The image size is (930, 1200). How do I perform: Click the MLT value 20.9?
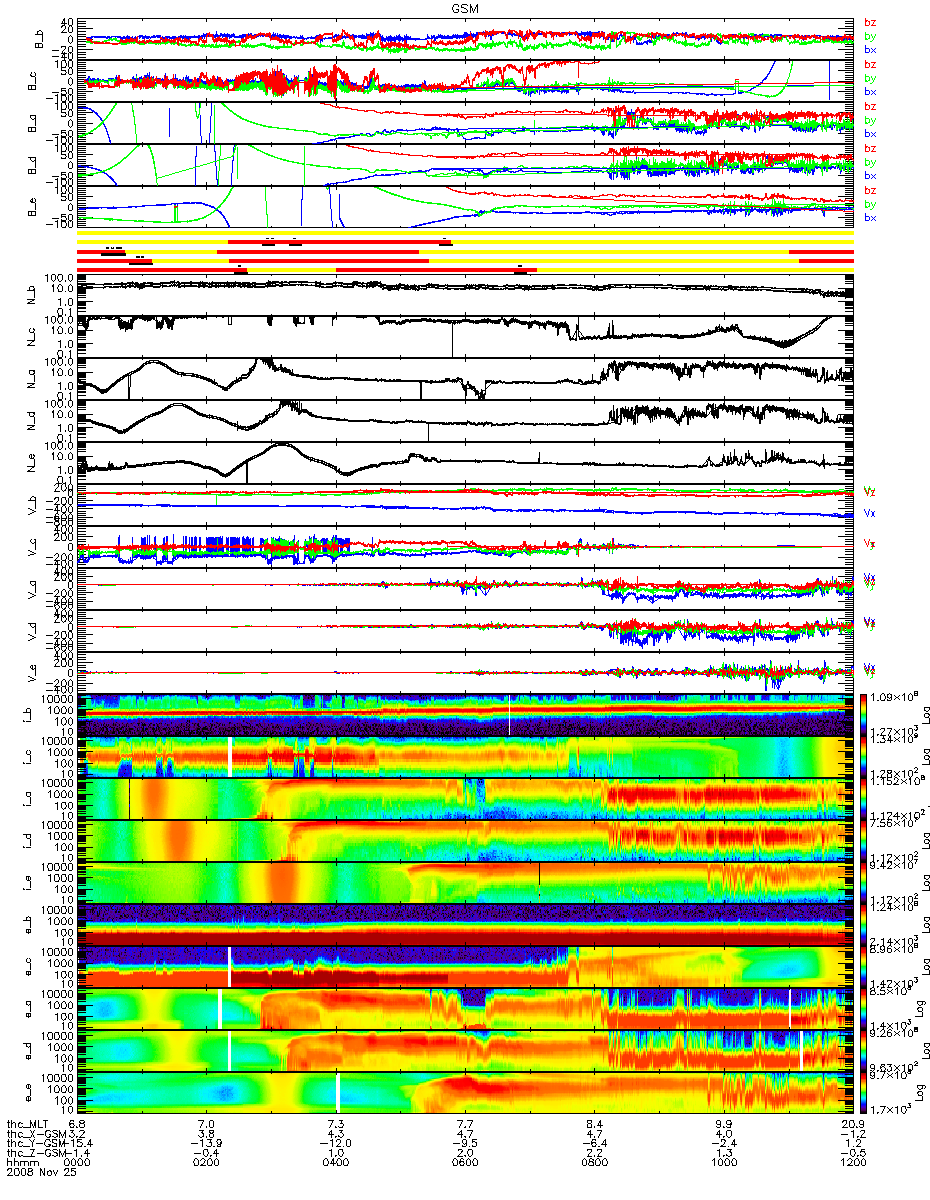click(852, 1126)
